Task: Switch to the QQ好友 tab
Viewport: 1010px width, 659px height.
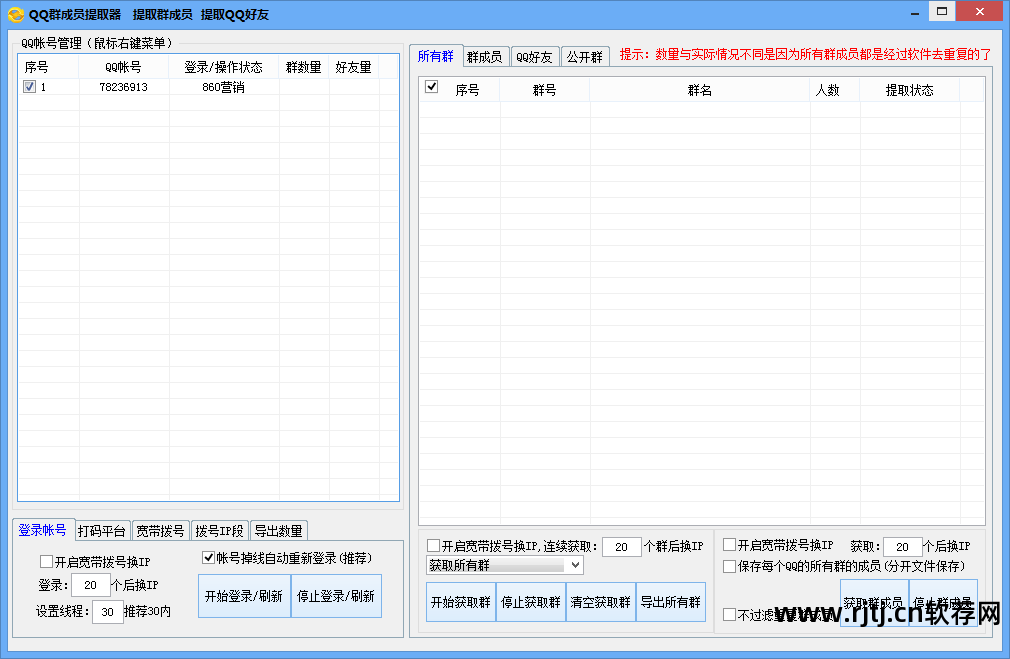Action: pyautogui.click(x=534, y=56)
